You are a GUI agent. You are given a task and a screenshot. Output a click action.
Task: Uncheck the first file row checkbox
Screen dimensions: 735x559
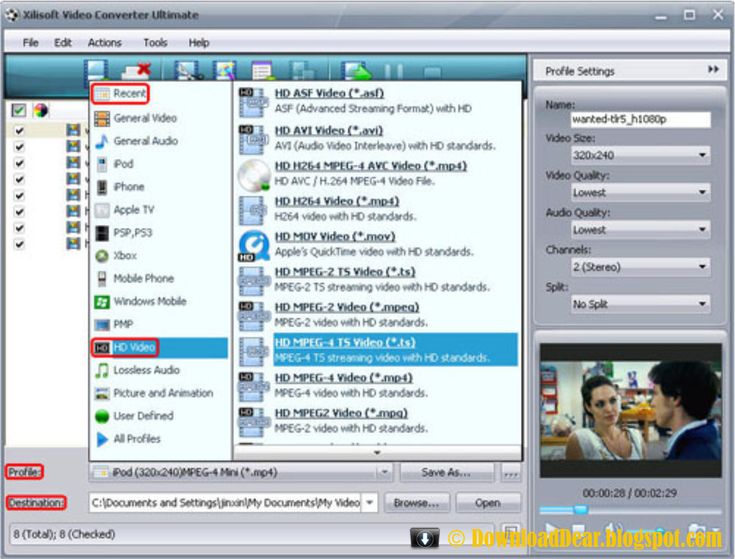(x=19, y=130)
